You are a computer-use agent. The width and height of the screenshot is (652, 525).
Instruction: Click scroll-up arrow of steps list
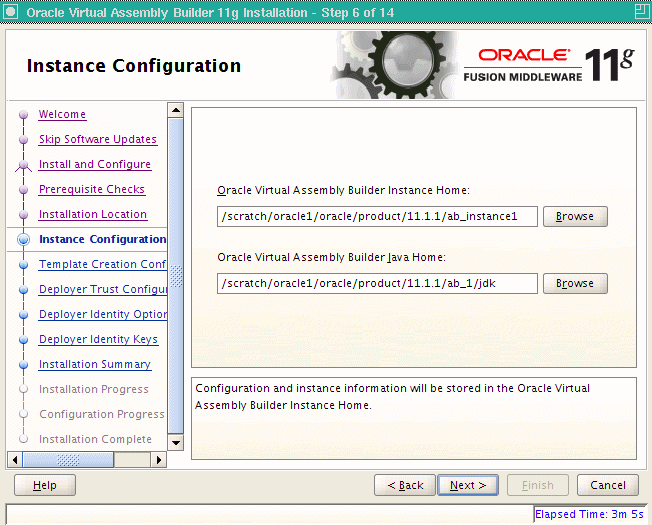click(x=175, y=110)
